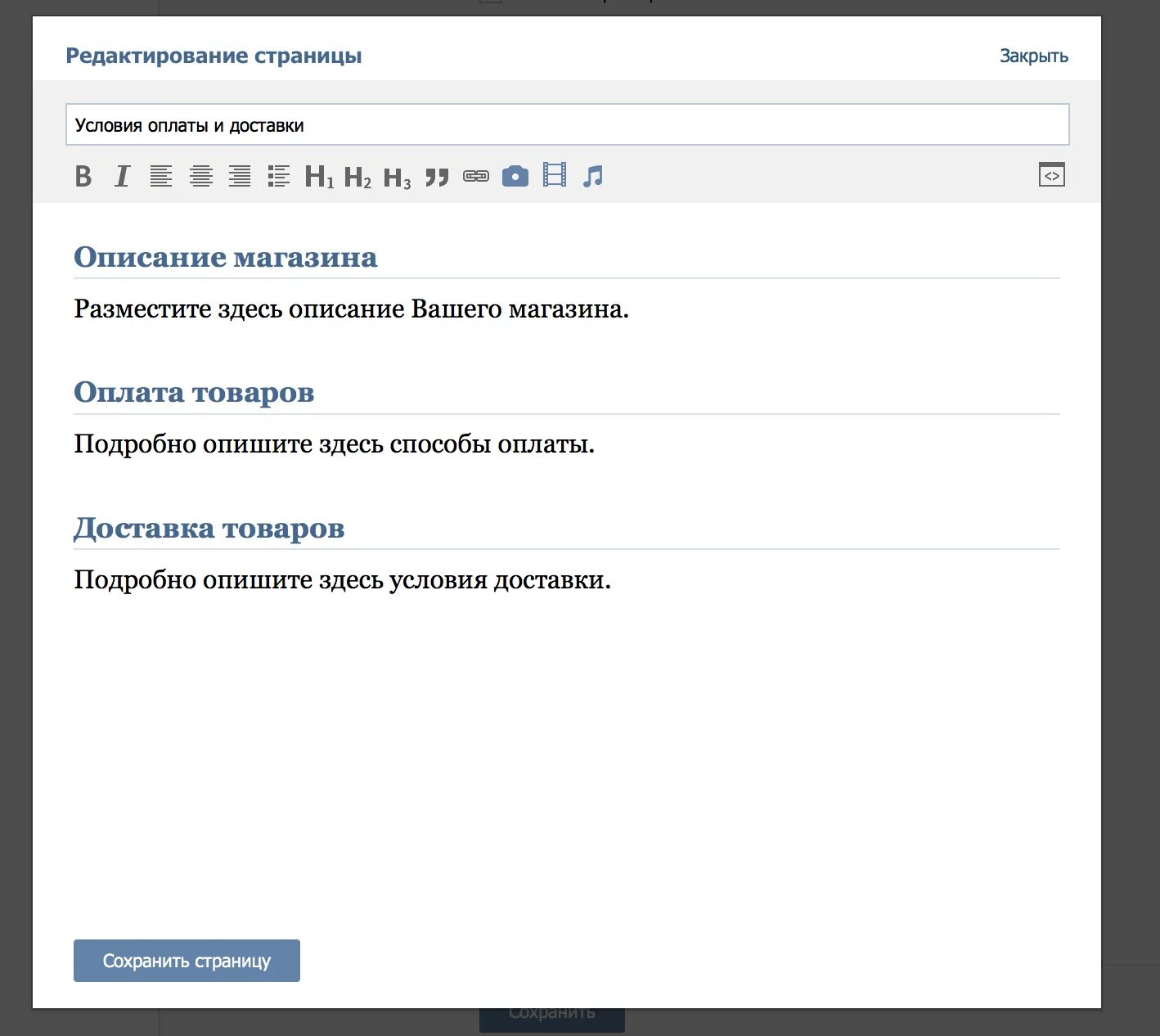This screenshot has width=1160, height=1036.
Task: Click the text Разместите здесь описание Вашего магазина
Action: (352, 309)
